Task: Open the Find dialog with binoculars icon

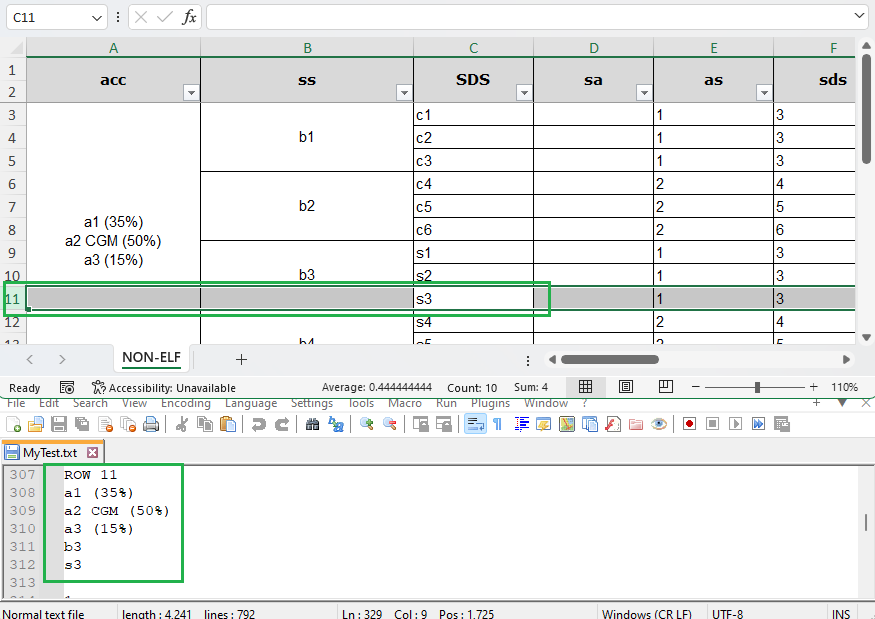Action: coord(313,423)
